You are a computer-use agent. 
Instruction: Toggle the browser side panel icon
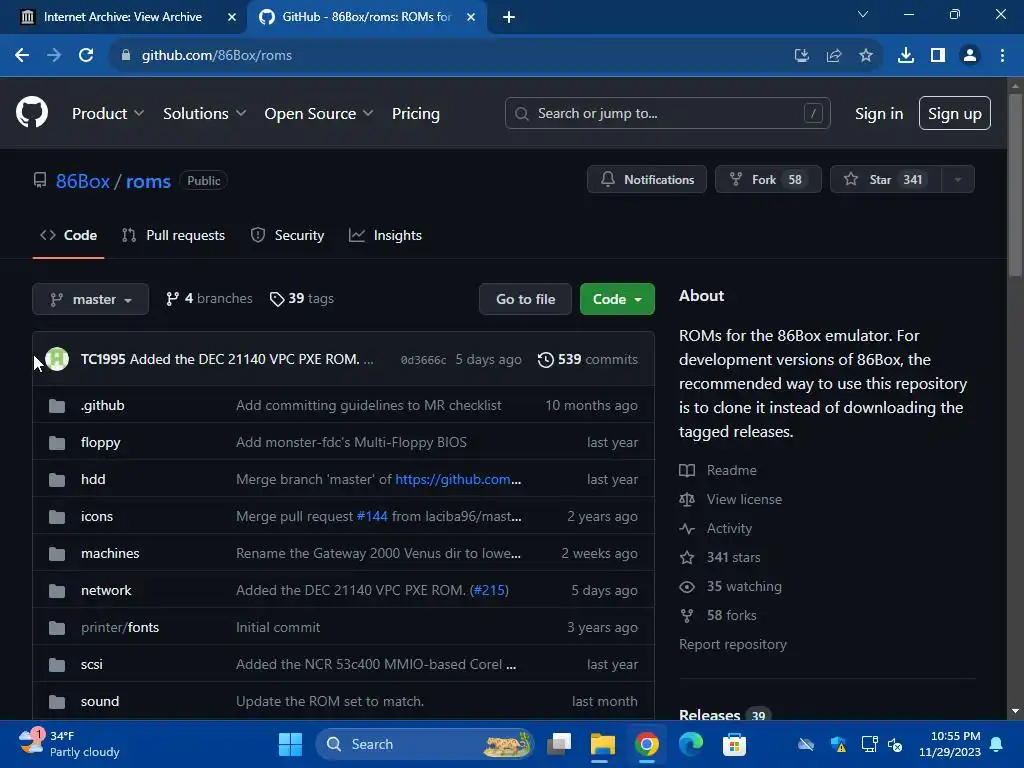(x=938, y=56)
